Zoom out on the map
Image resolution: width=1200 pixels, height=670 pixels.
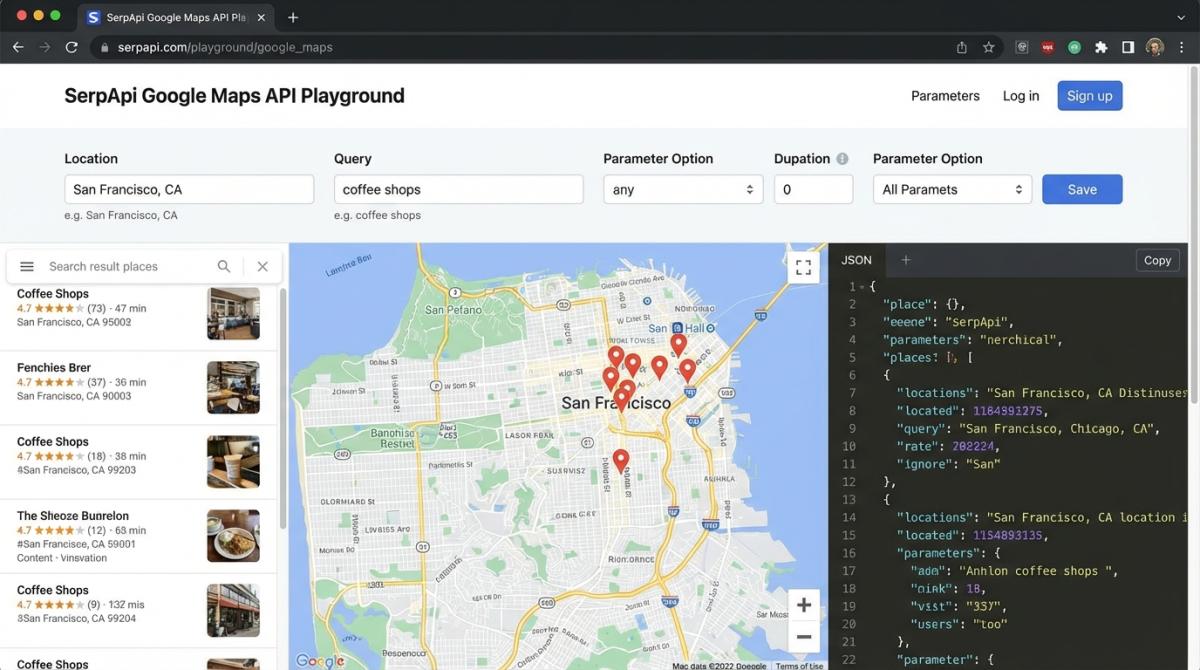click(803, 637)
